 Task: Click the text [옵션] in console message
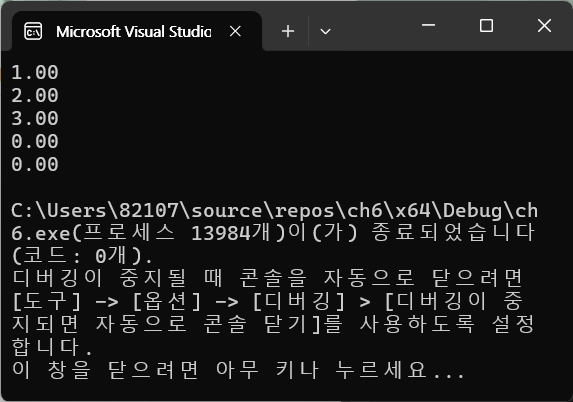[x=167, y=302]
